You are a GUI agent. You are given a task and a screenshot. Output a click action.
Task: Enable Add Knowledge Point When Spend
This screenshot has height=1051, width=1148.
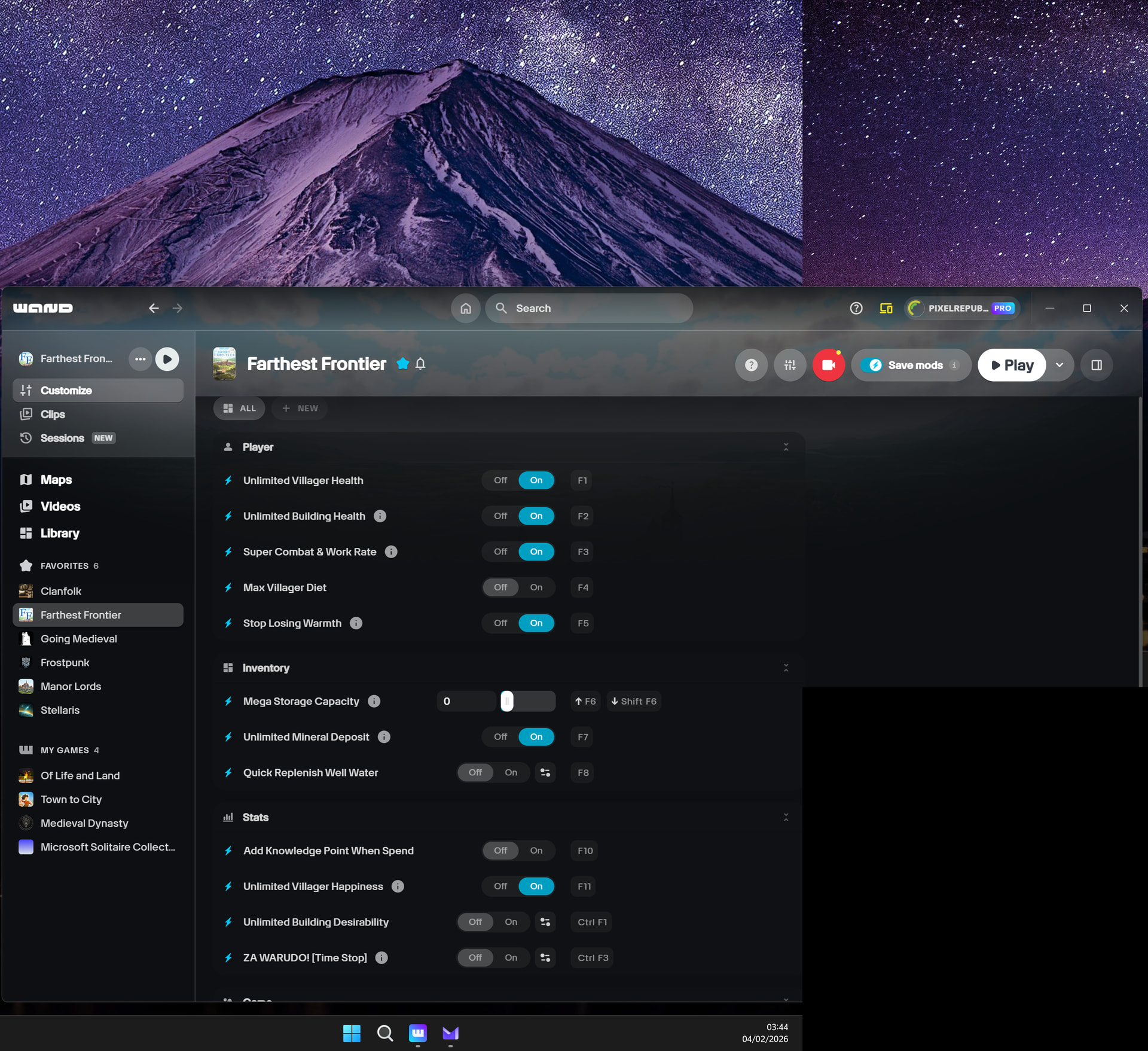[536, 851]
